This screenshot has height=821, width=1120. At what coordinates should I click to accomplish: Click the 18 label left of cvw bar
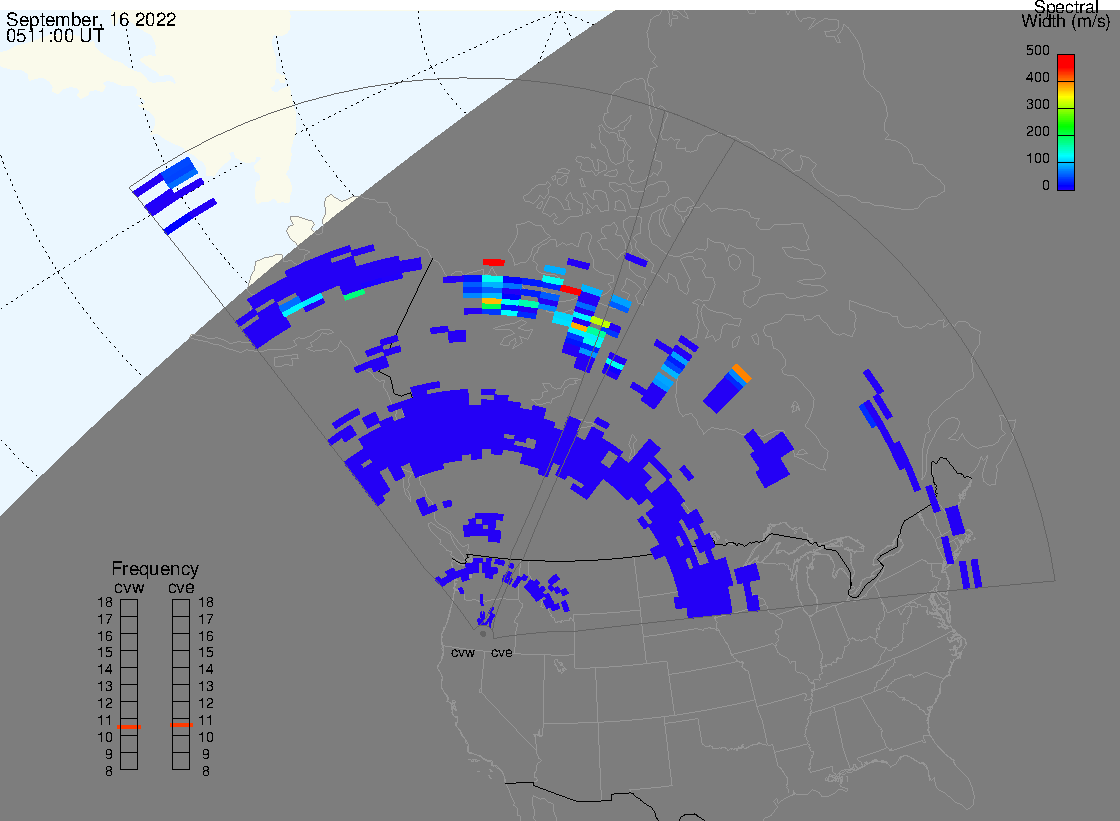[x=105, y=602]
